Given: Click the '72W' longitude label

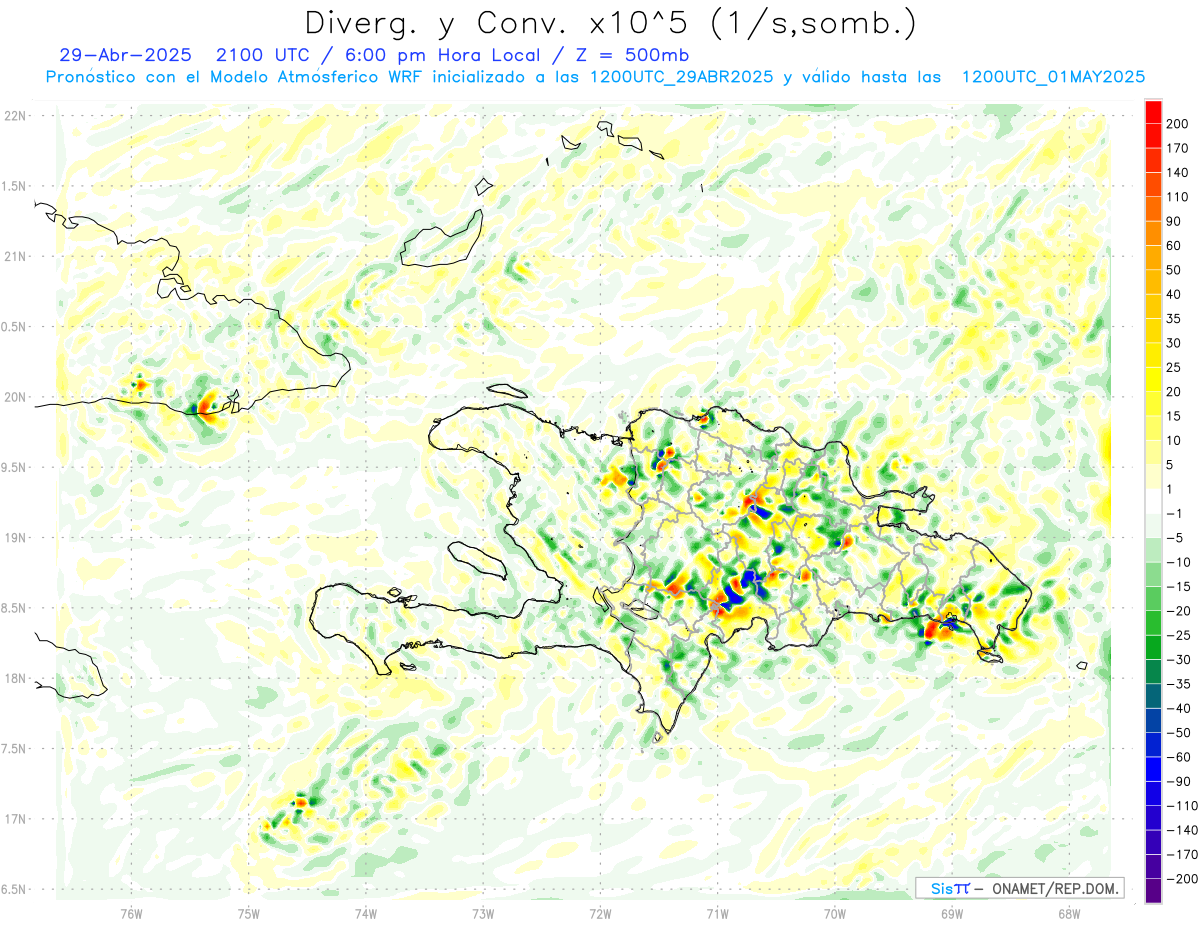Looking at the screenshot, I should [x=600, y=913].
